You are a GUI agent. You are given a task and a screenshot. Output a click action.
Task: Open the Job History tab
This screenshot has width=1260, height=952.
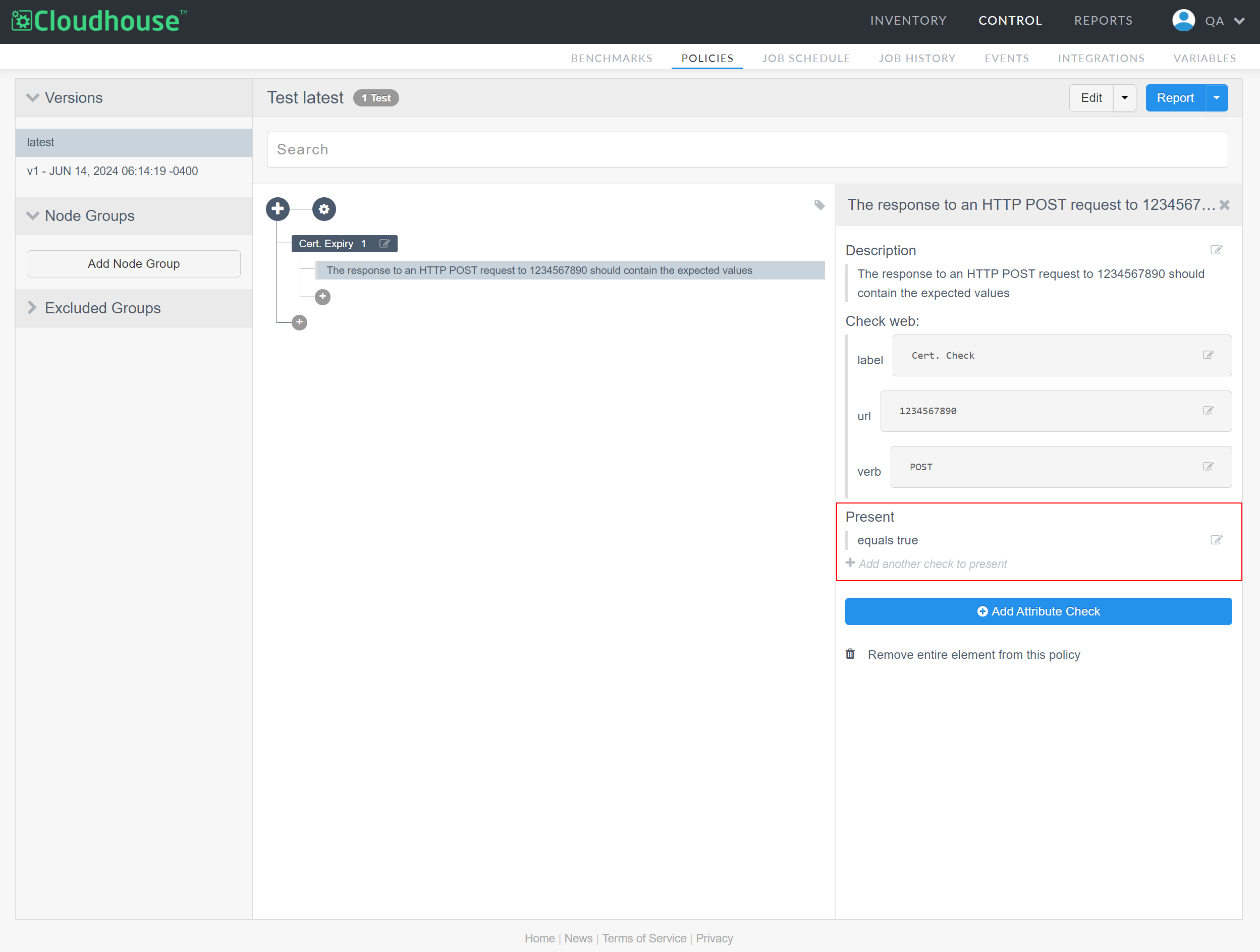pos(916,58)
